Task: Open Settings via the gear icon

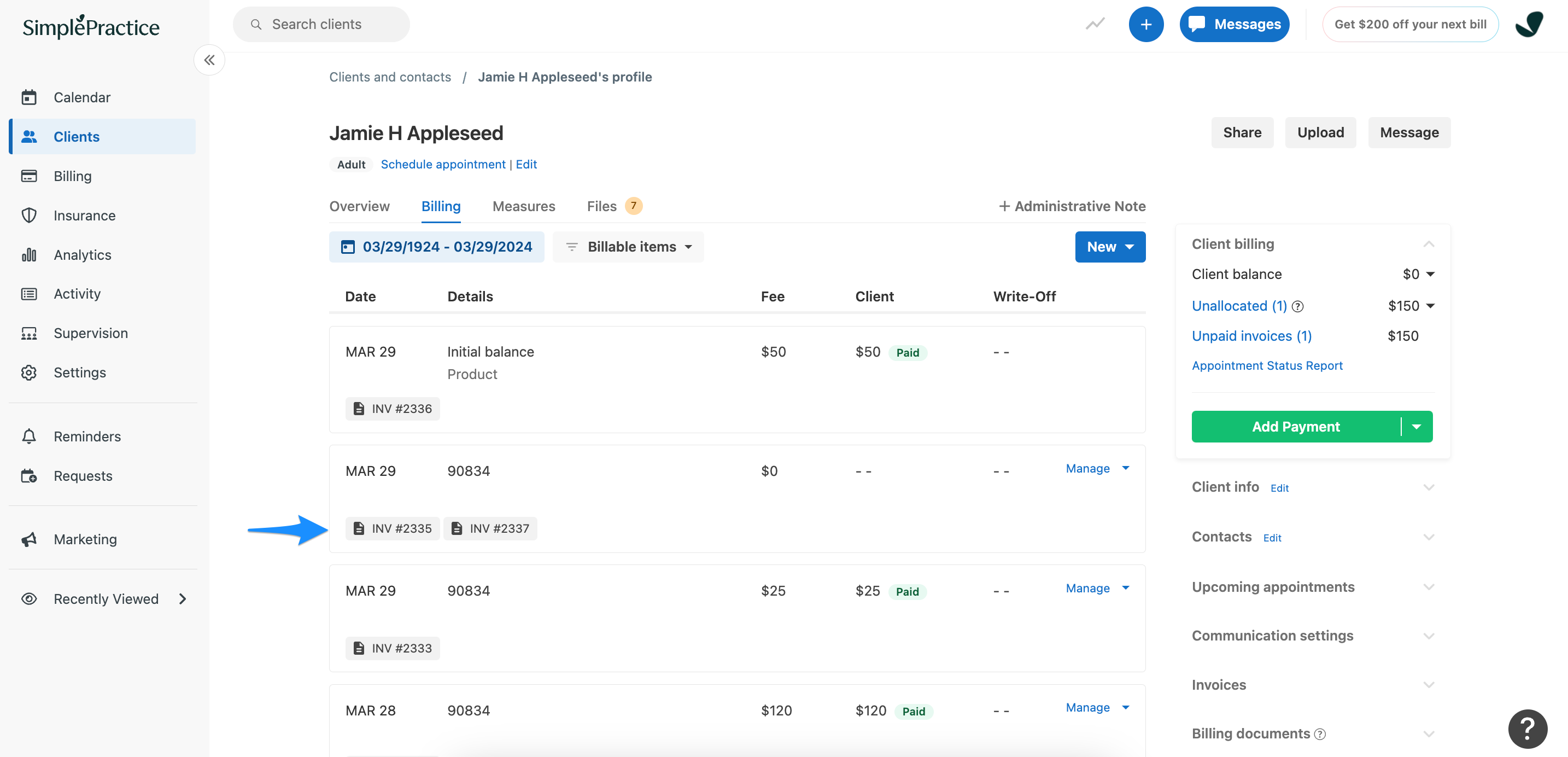Action: coord(29,372)
